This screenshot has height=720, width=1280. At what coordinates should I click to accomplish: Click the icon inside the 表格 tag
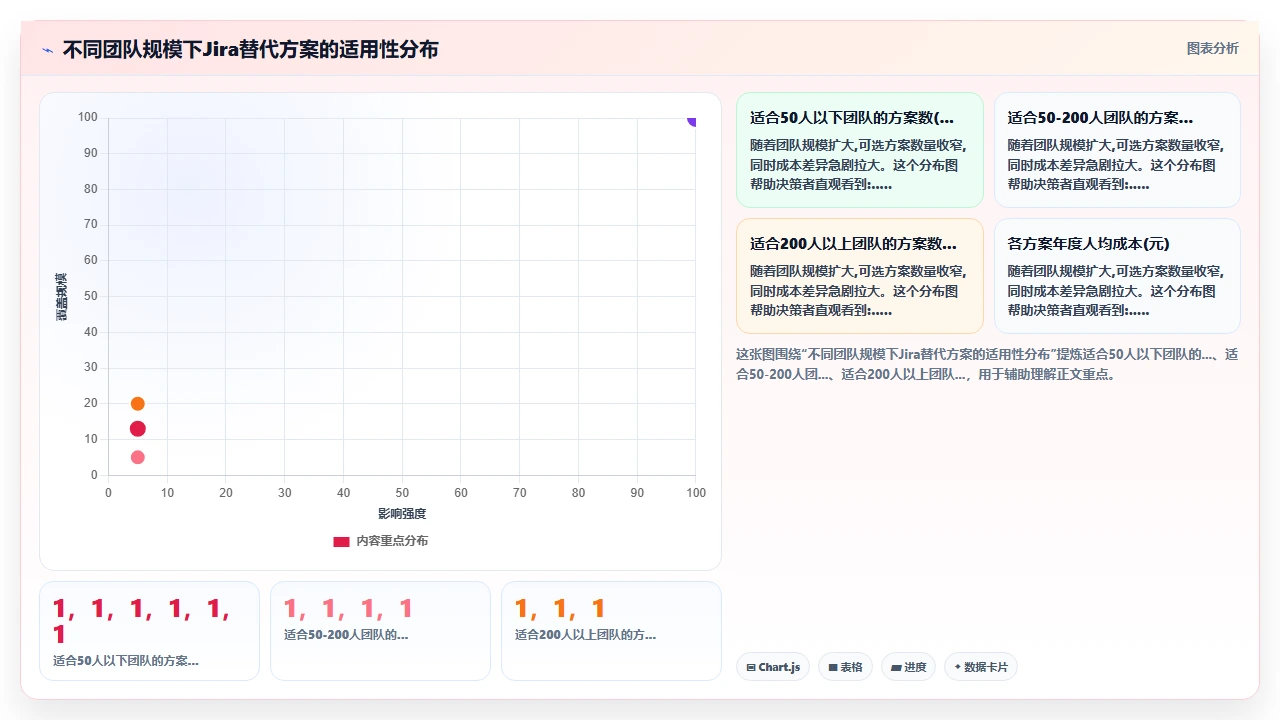point(832,667)
